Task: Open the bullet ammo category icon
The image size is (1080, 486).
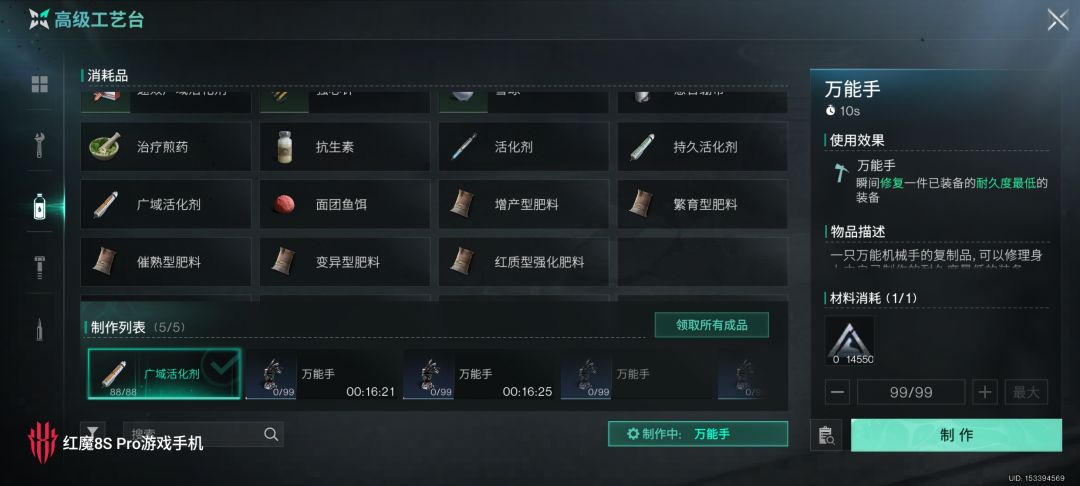Action: click(40, 329)
